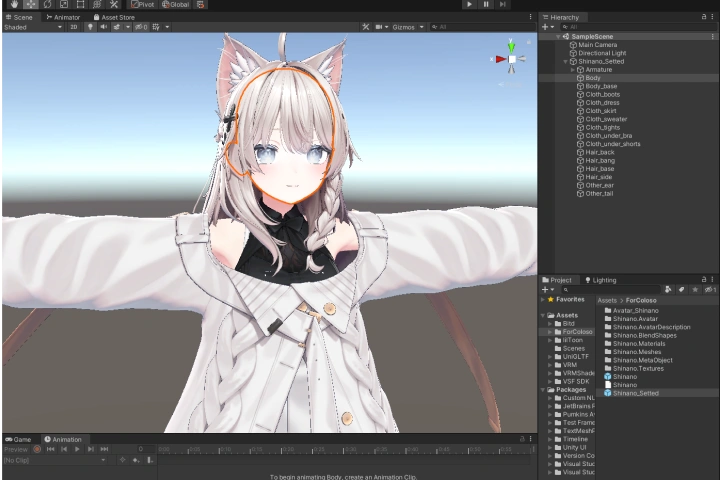Lock the Hierarchy panel
Screen dimensions: 720x480
[703, 17]
